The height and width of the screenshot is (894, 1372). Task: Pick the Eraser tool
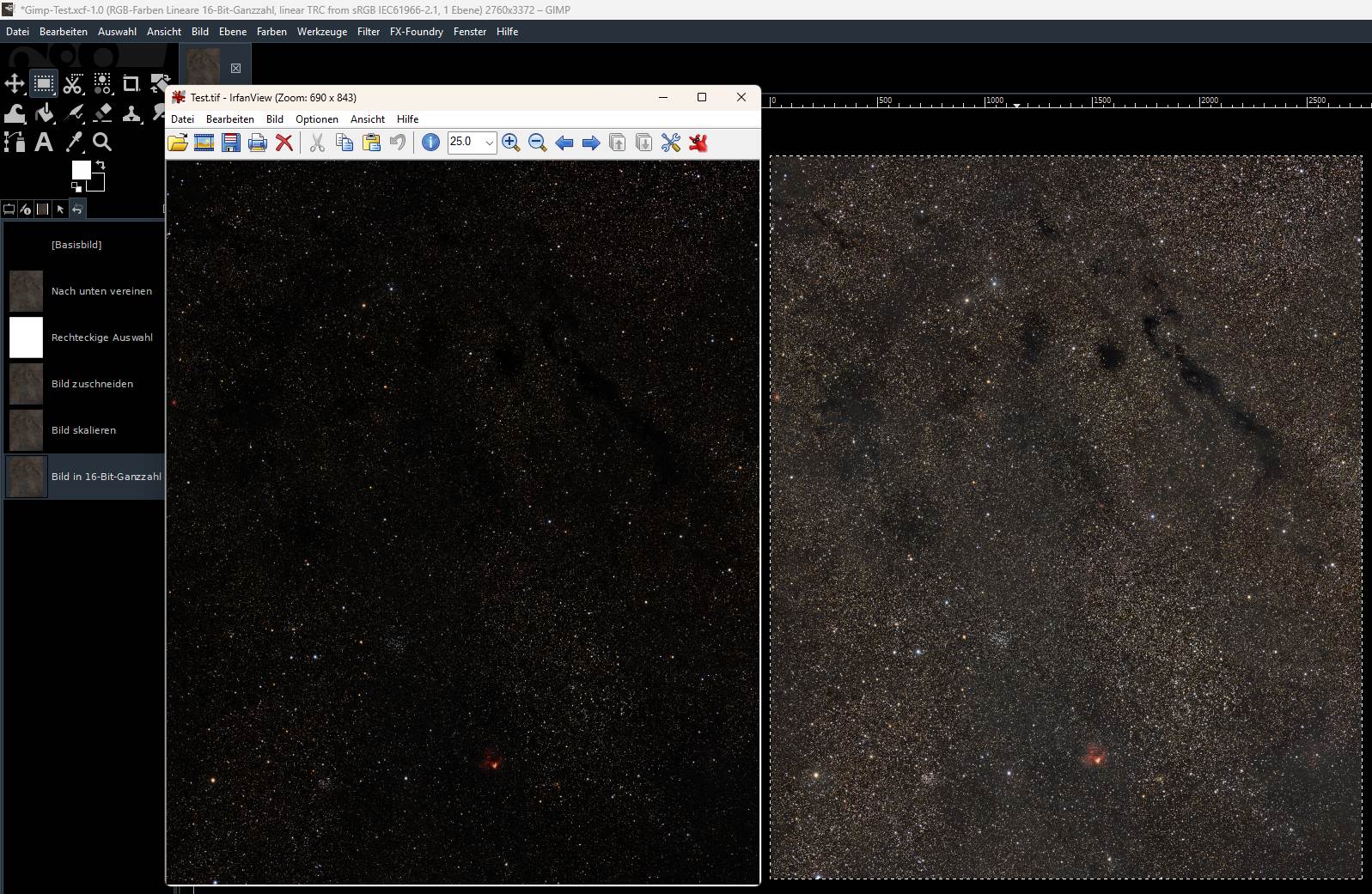tap(102, 113)
